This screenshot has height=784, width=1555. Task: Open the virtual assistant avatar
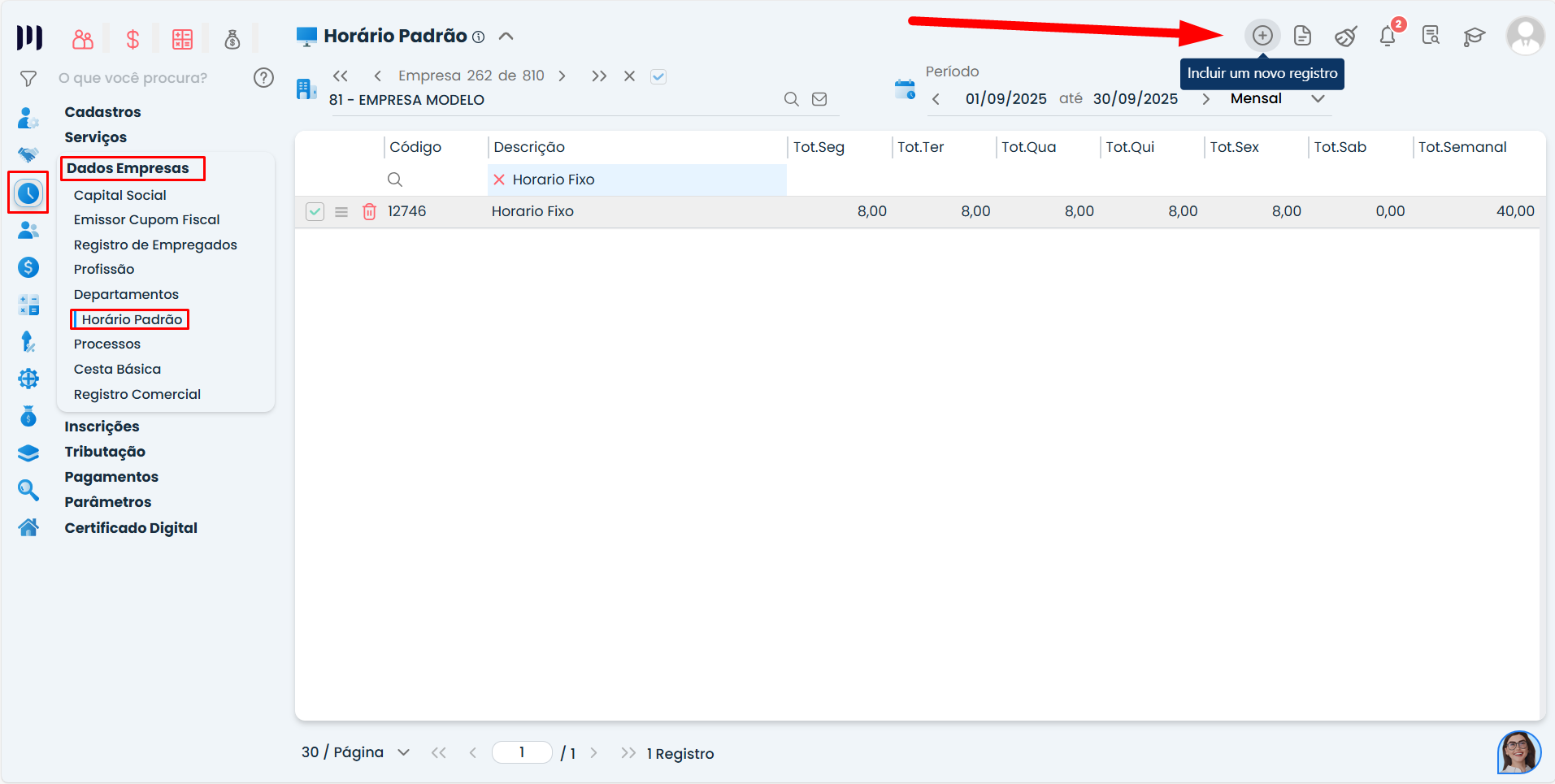tap(1518, 752)
